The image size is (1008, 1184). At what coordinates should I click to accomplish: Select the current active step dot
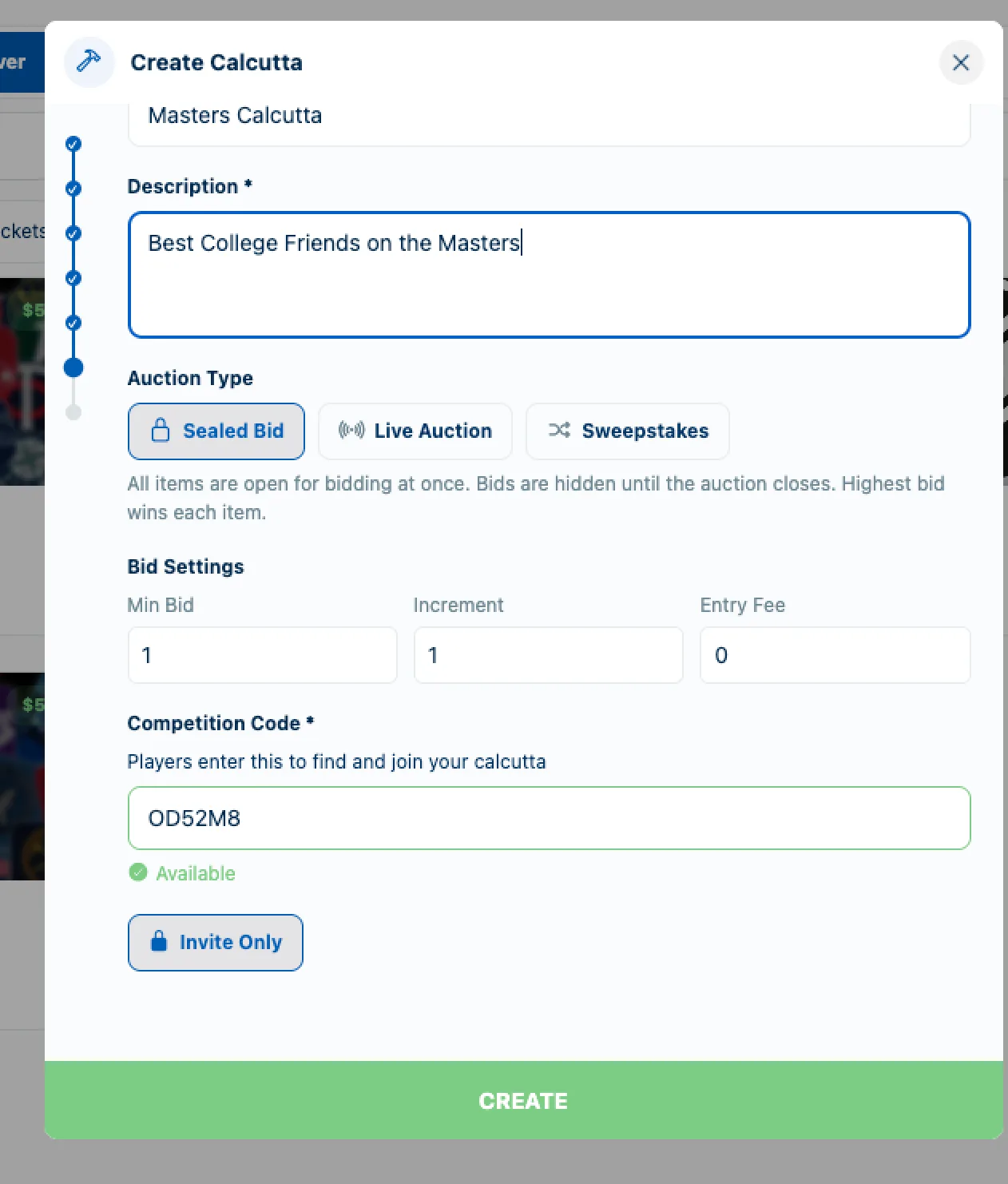click(73, 368)
